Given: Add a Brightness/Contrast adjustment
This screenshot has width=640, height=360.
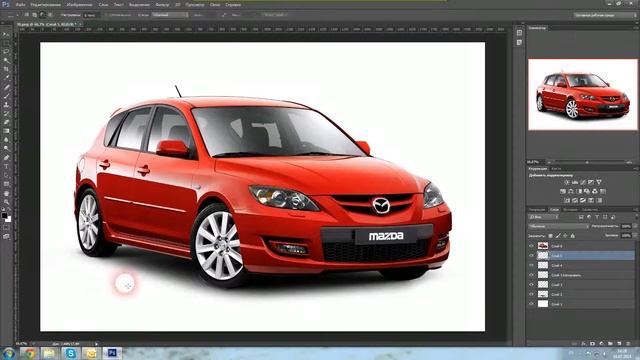Looking at the screenshot, I should pyautogui.click(x=567, y=182).
